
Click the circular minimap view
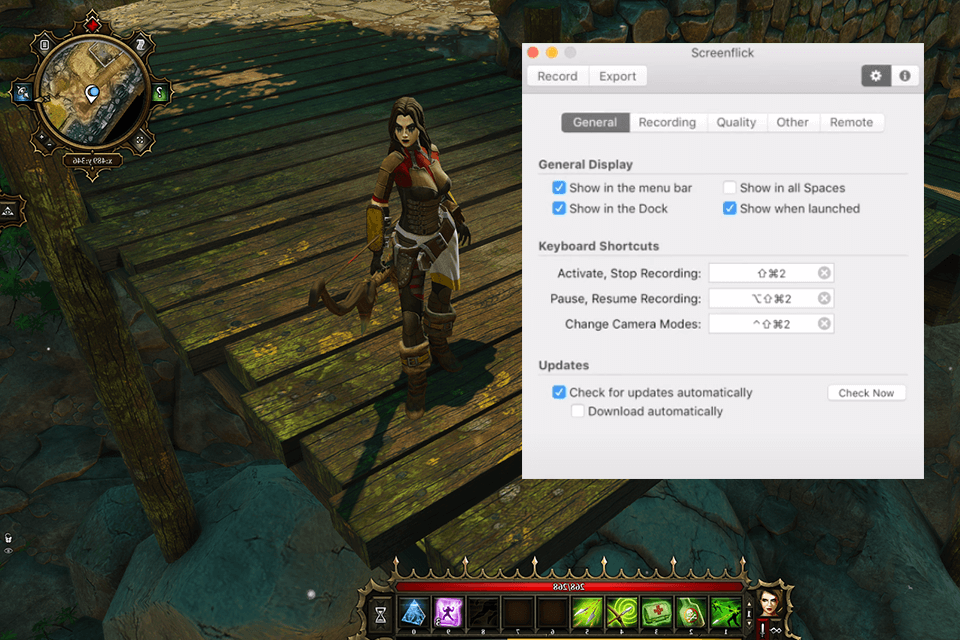pos(92,92)
